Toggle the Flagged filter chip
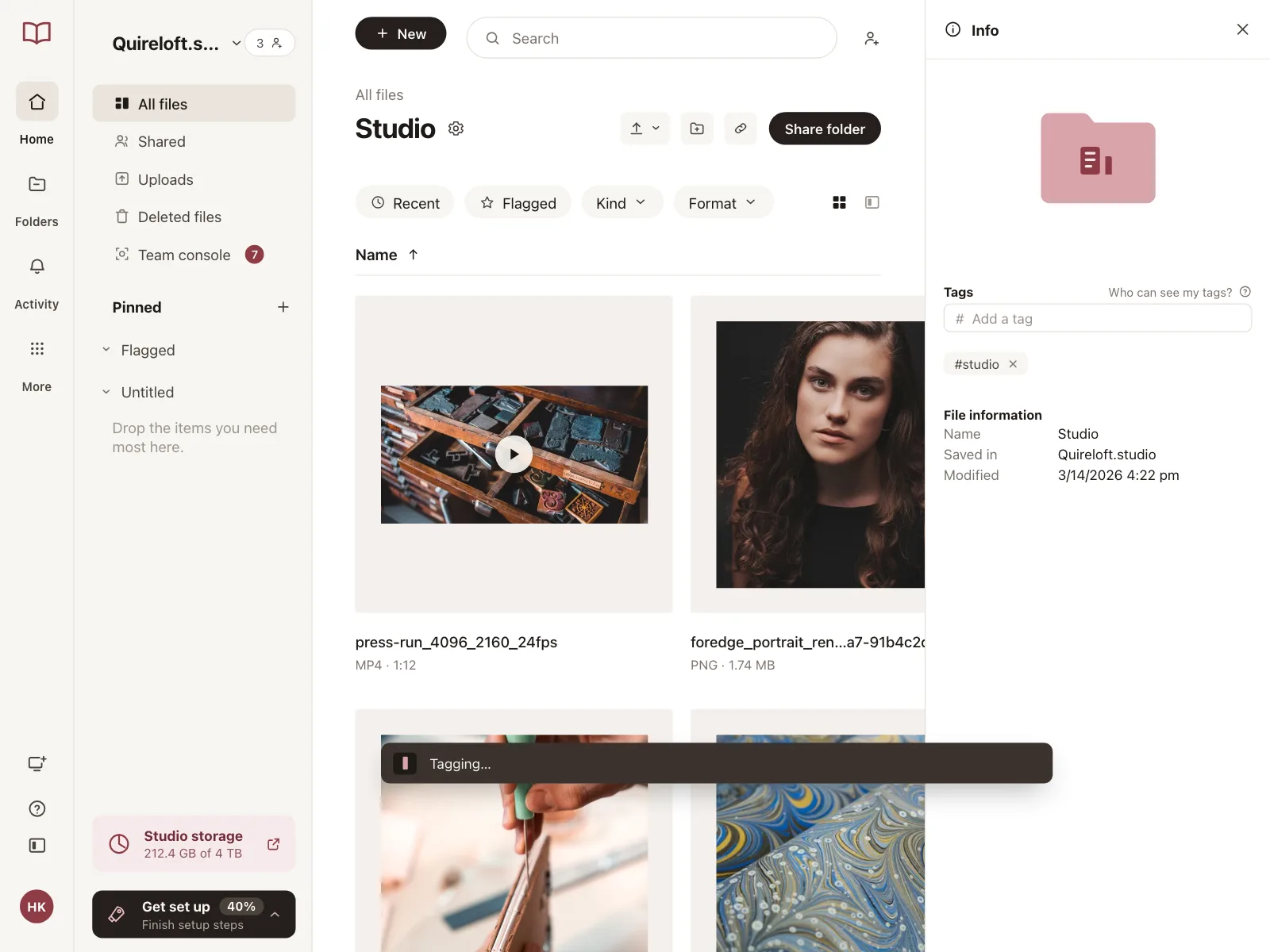 pyautogui.click(x=518, y=203)
